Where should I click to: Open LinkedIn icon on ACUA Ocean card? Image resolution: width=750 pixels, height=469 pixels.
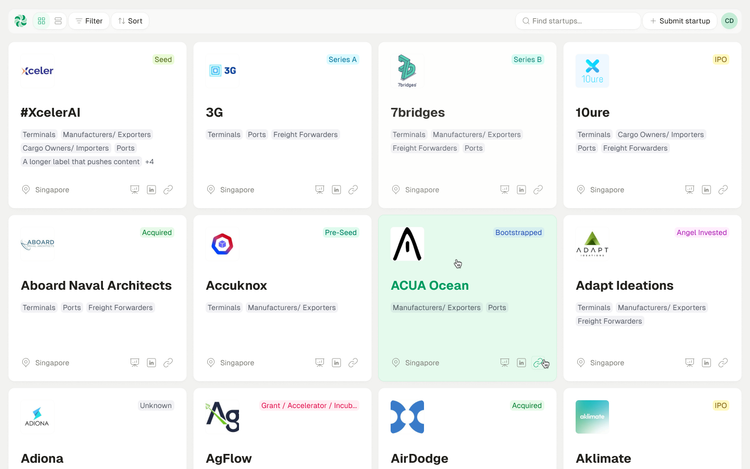pyautogui.click(x=521, y=363)
